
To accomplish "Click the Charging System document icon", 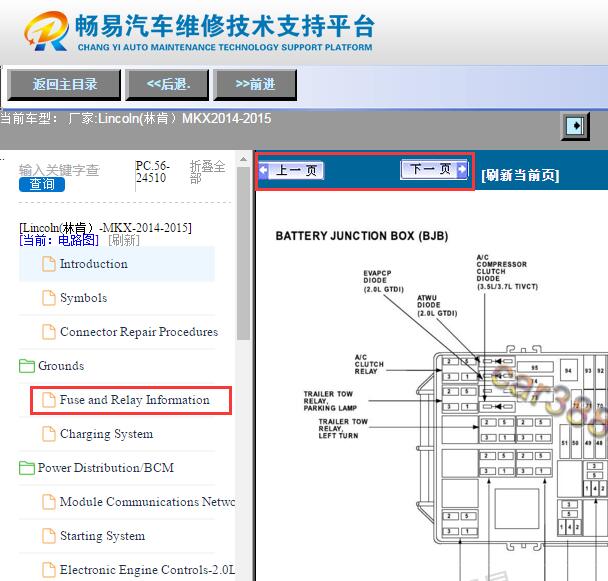I will click(x=48, y=434).
